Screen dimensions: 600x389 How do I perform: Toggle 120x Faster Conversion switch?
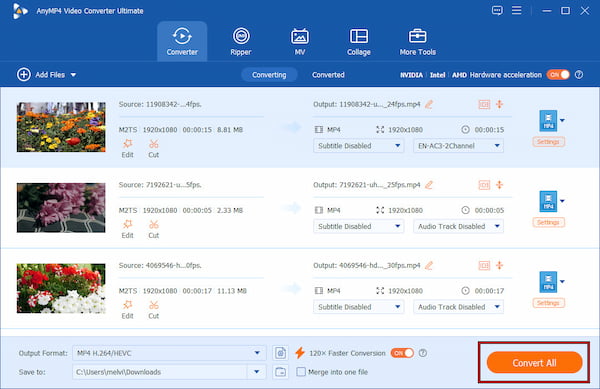[x=402, y=353]
